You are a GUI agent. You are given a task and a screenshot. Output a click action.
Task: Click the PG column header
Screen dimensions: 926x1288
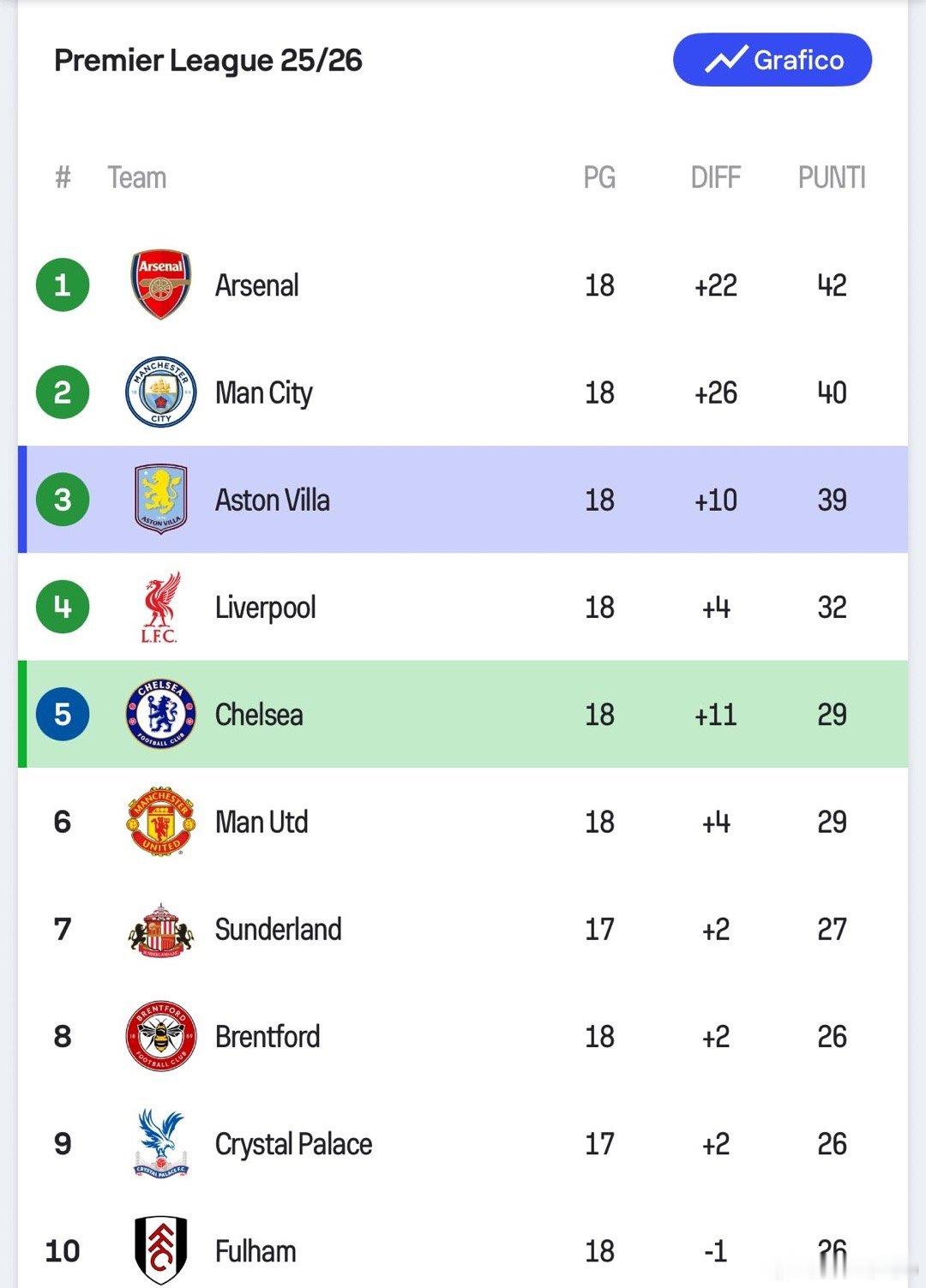click(599, 177)
